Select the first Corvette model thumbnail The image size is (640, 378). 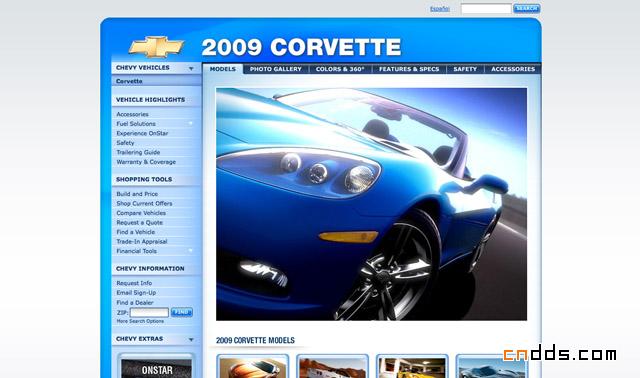coord(253,367)
